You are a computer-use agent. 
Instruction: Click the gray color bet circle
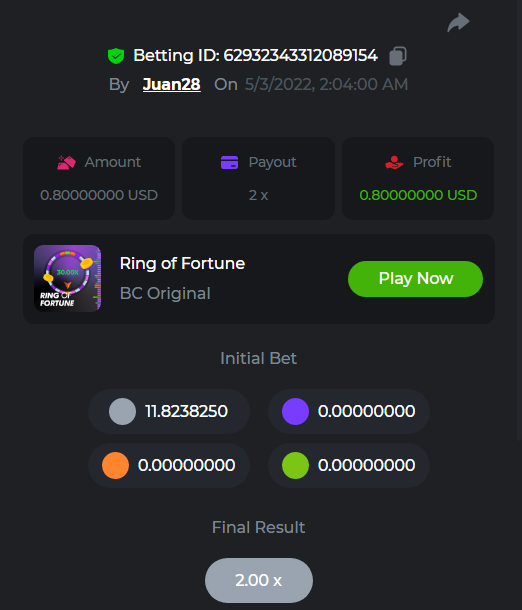123,412
